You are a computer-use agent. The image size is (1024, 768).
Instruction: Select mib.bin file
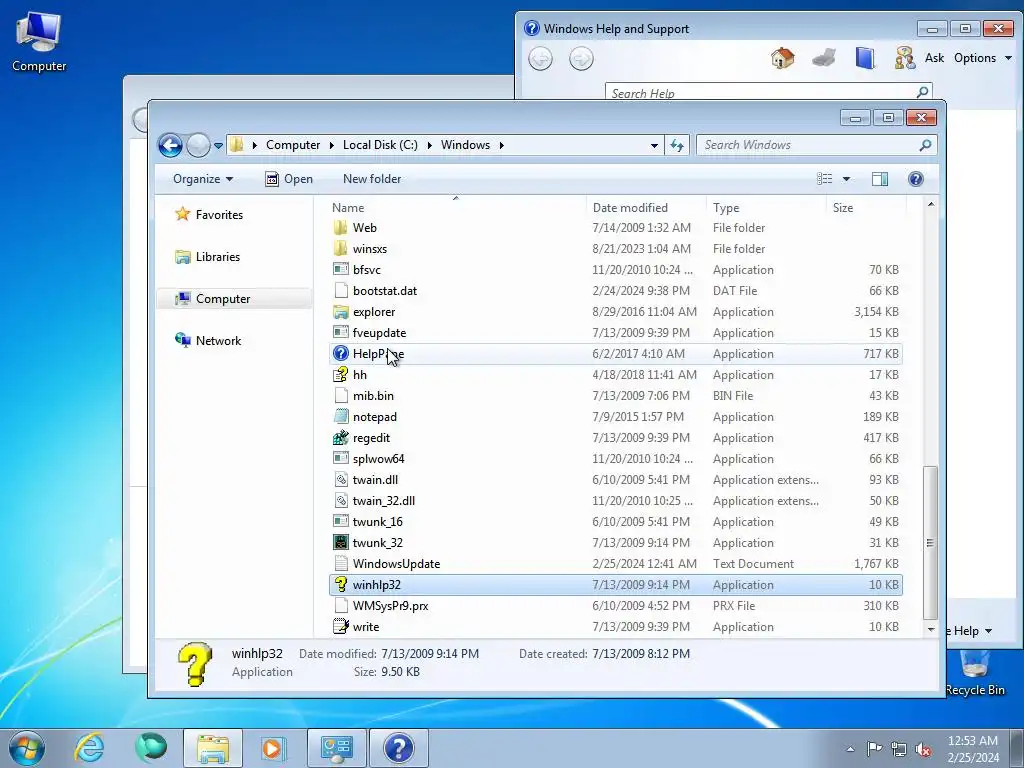373,396
